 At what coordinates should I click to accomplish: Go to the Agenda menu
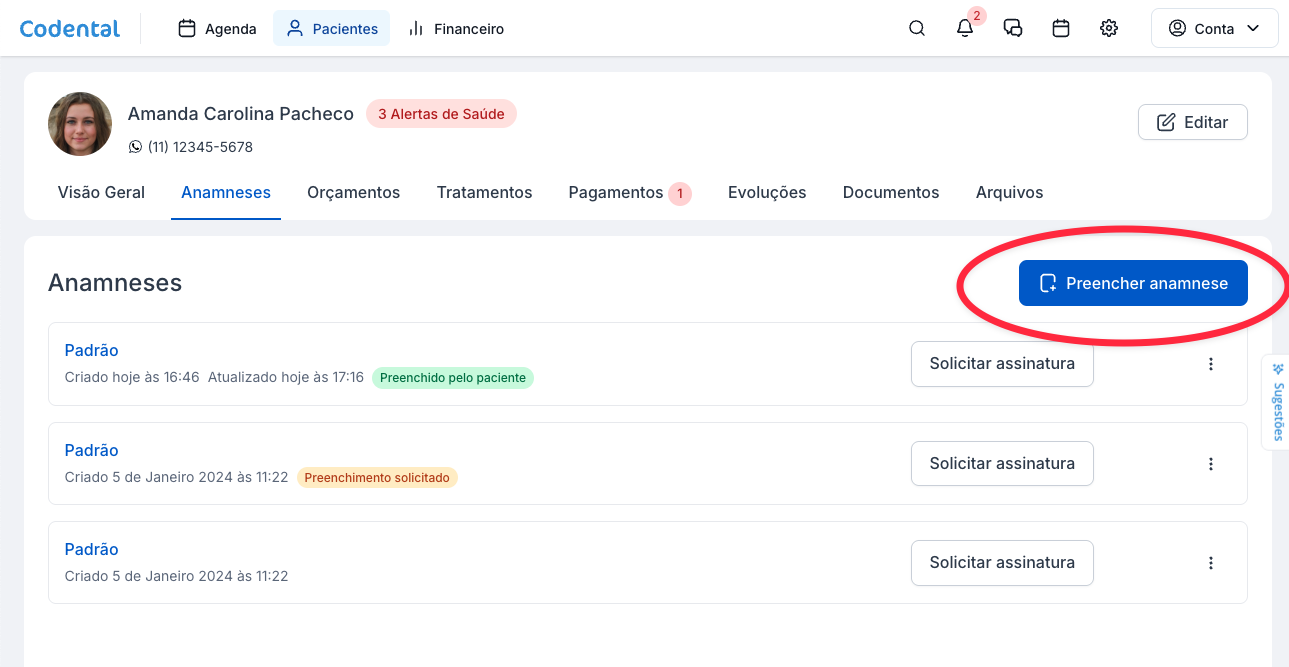click(x=217, y=29)
